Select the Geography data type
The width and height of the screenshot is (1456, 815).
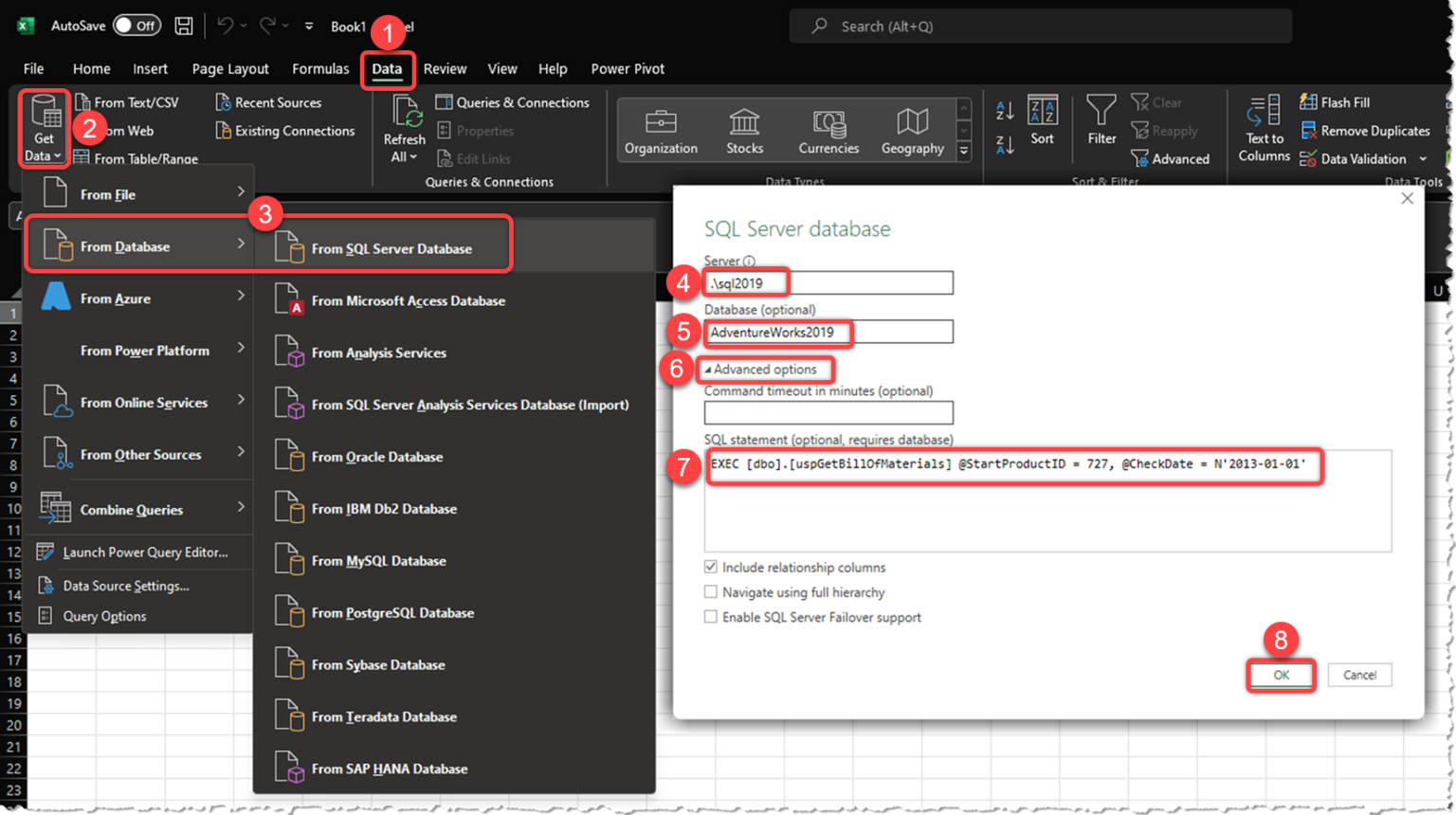coord(912,131)
